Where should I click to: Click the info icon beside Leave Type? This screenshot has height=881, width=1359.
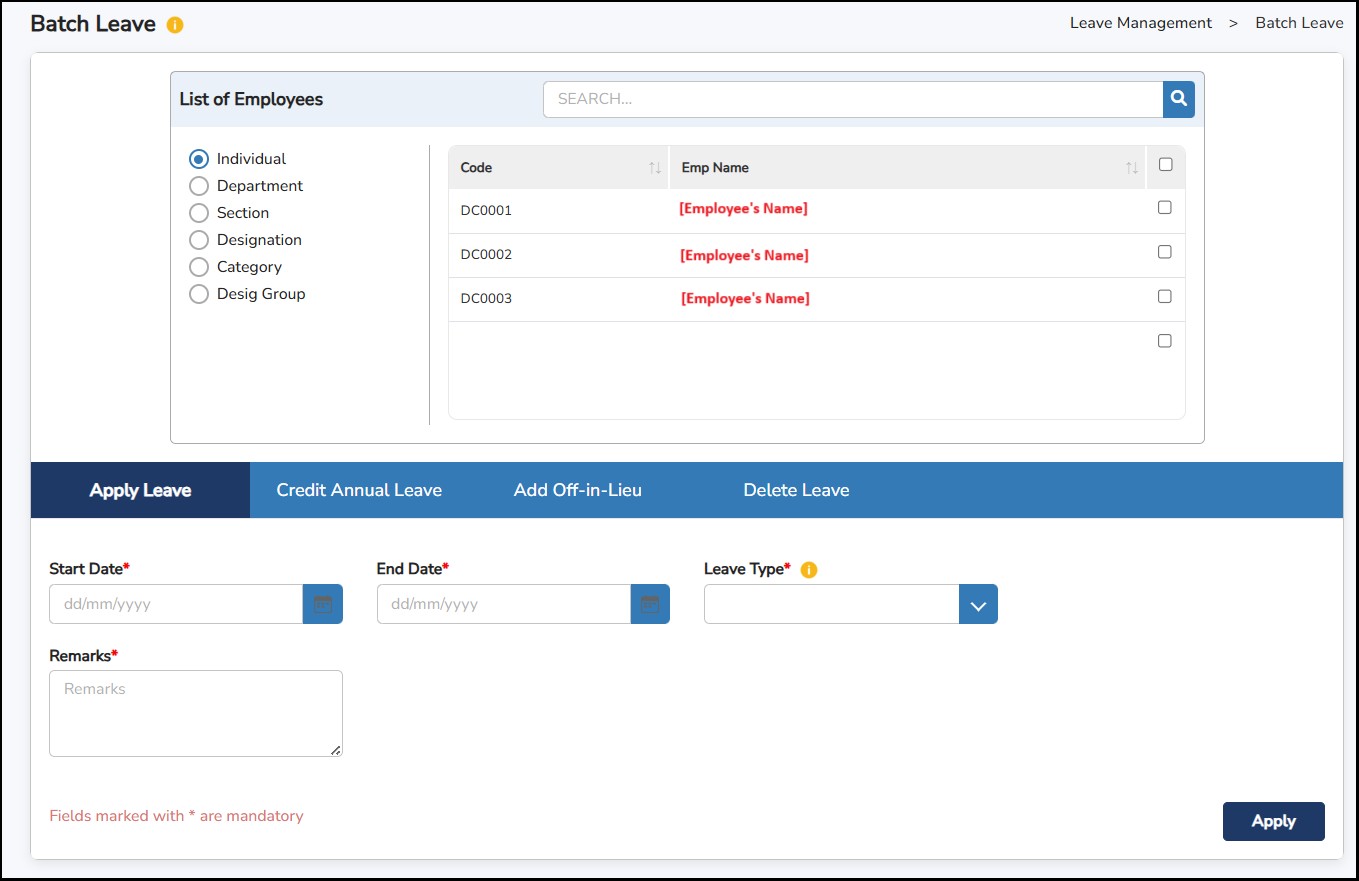pyautogui.click(x=808, y=569)
